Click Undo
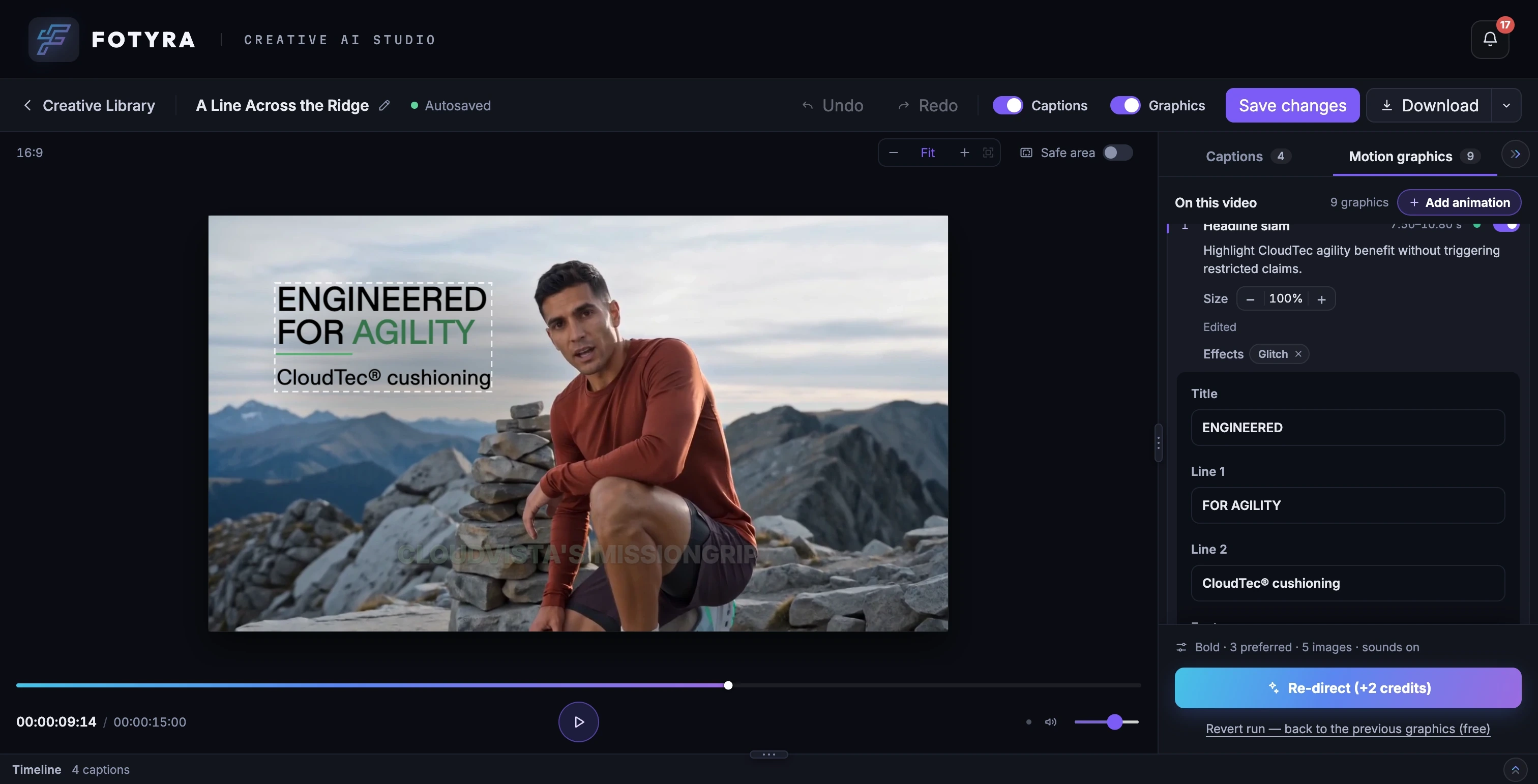The height and width of the screenshot is (784, 1538). click(x=832, y=106)
